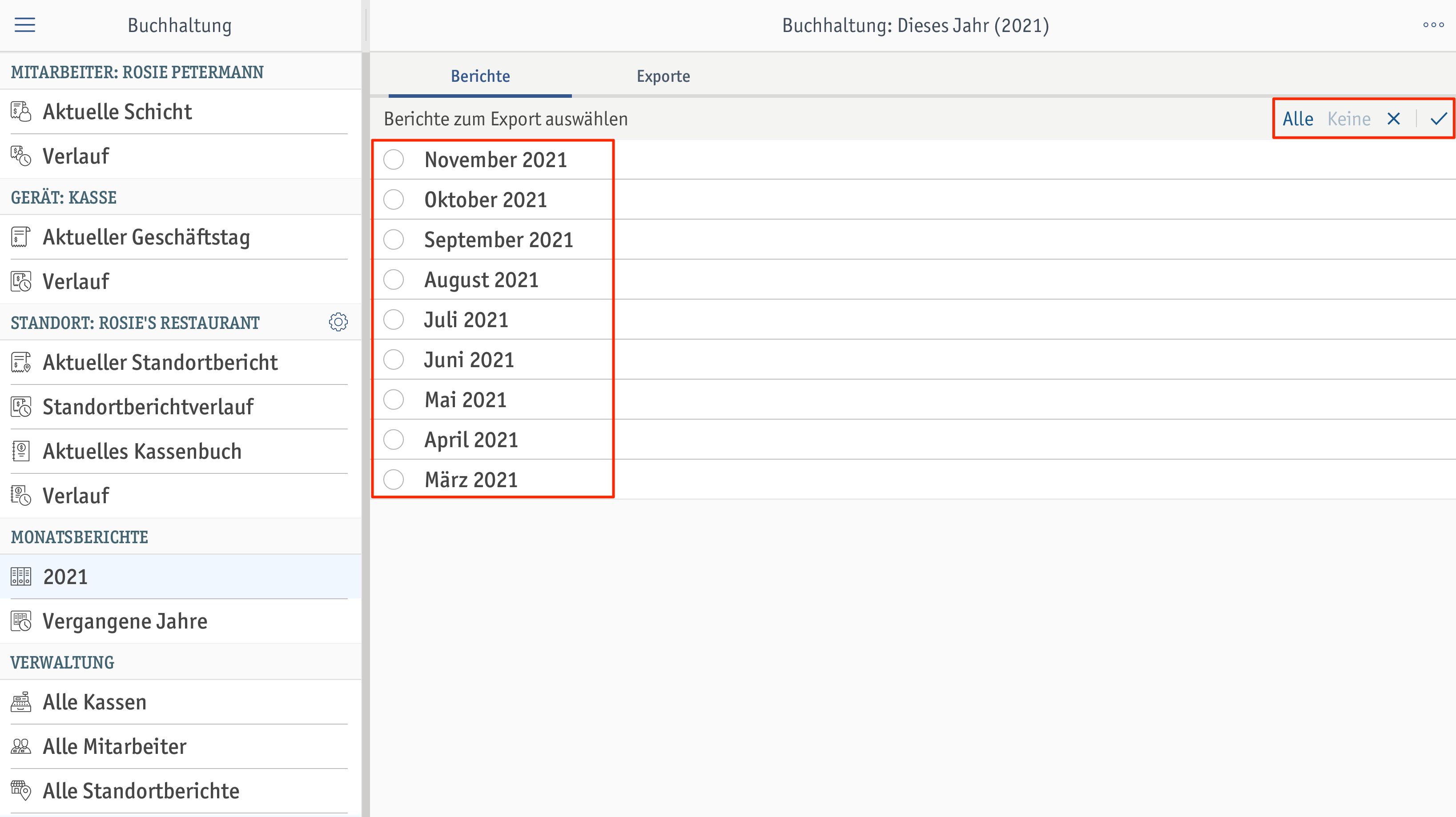Open the hamburger menu
Screen dimensions: 1456x817
(25, 25)
